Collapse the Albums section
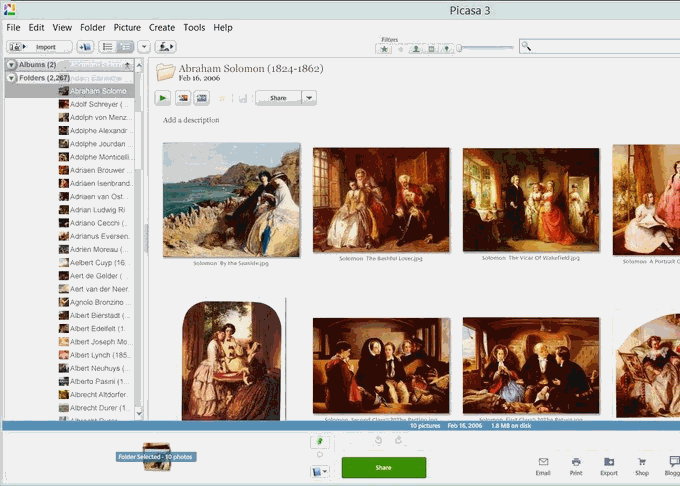680x486 pixels. coord(11,65)
